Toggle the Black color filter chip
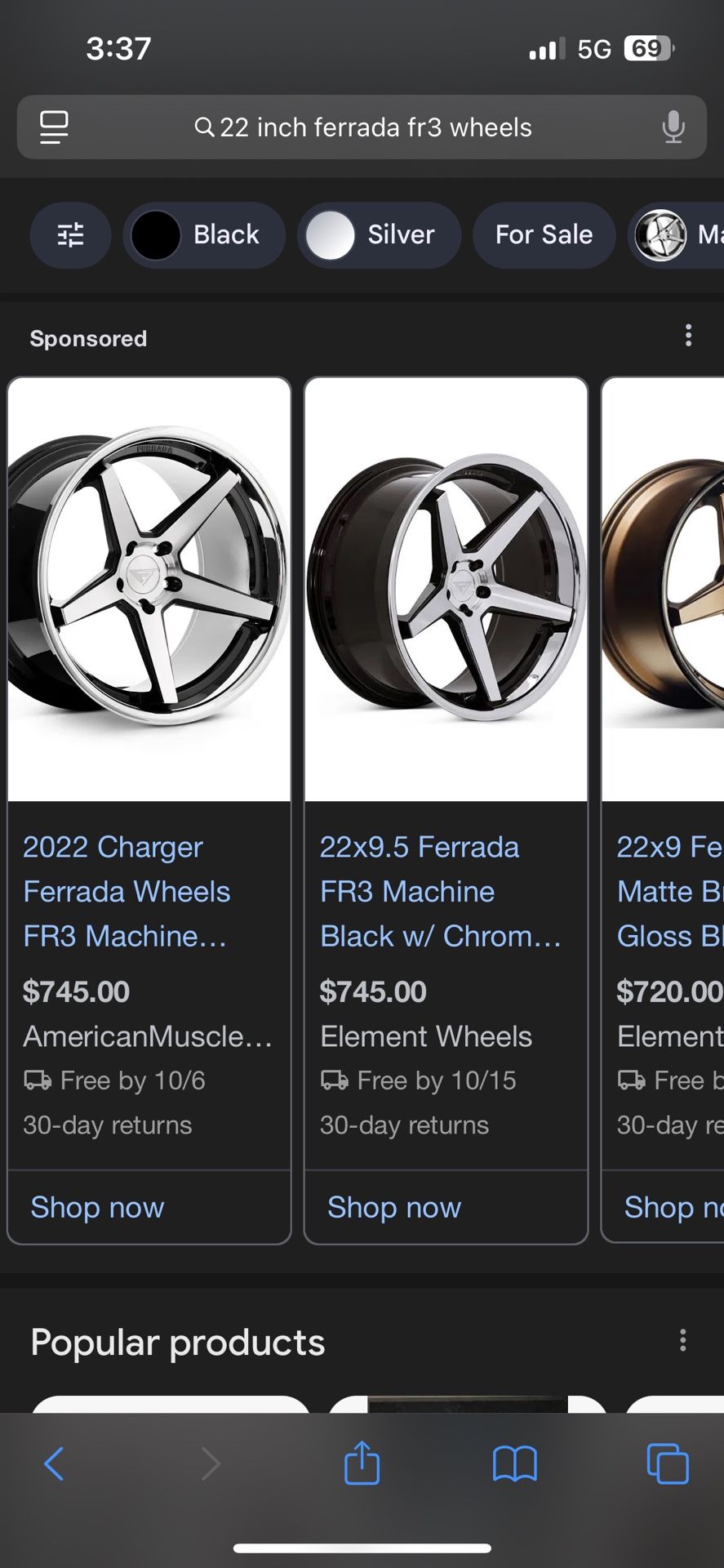The image size is (724, 1568). (204, 235)
